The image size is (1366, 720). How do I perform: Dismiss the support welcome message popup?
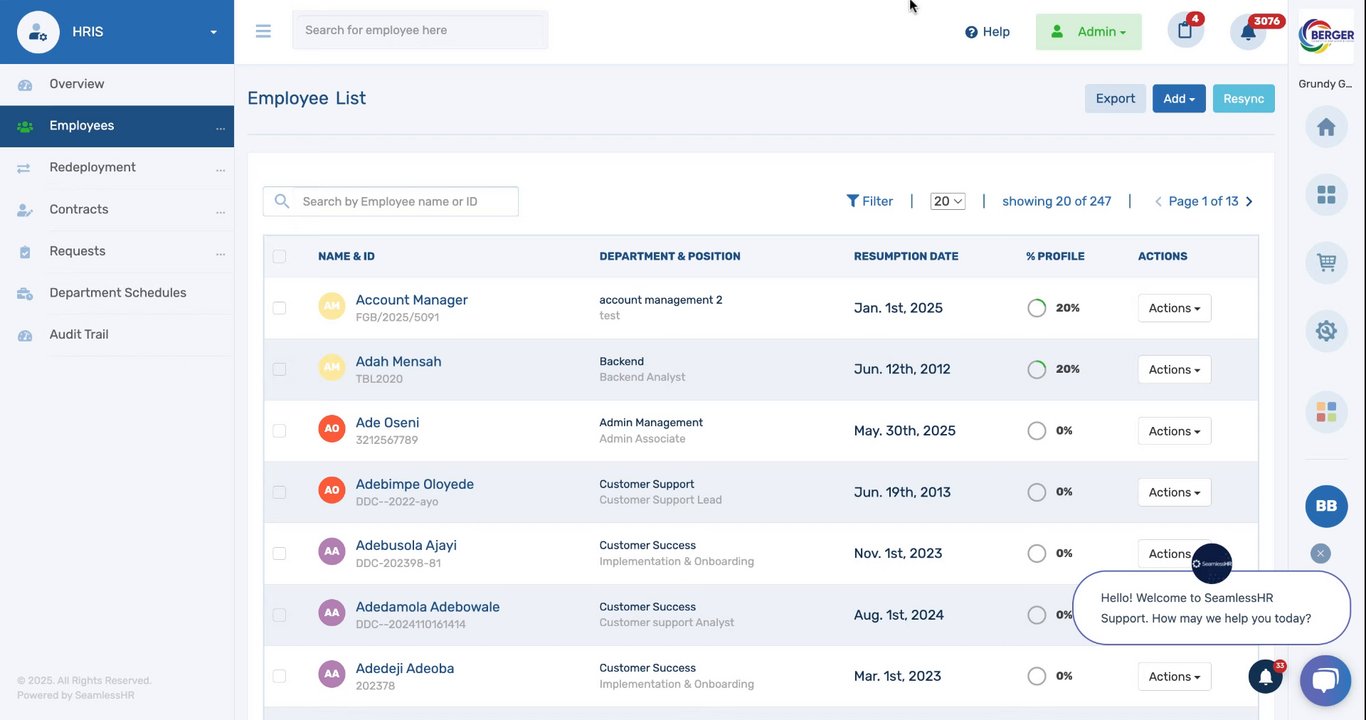click(x=1320, y=553)
